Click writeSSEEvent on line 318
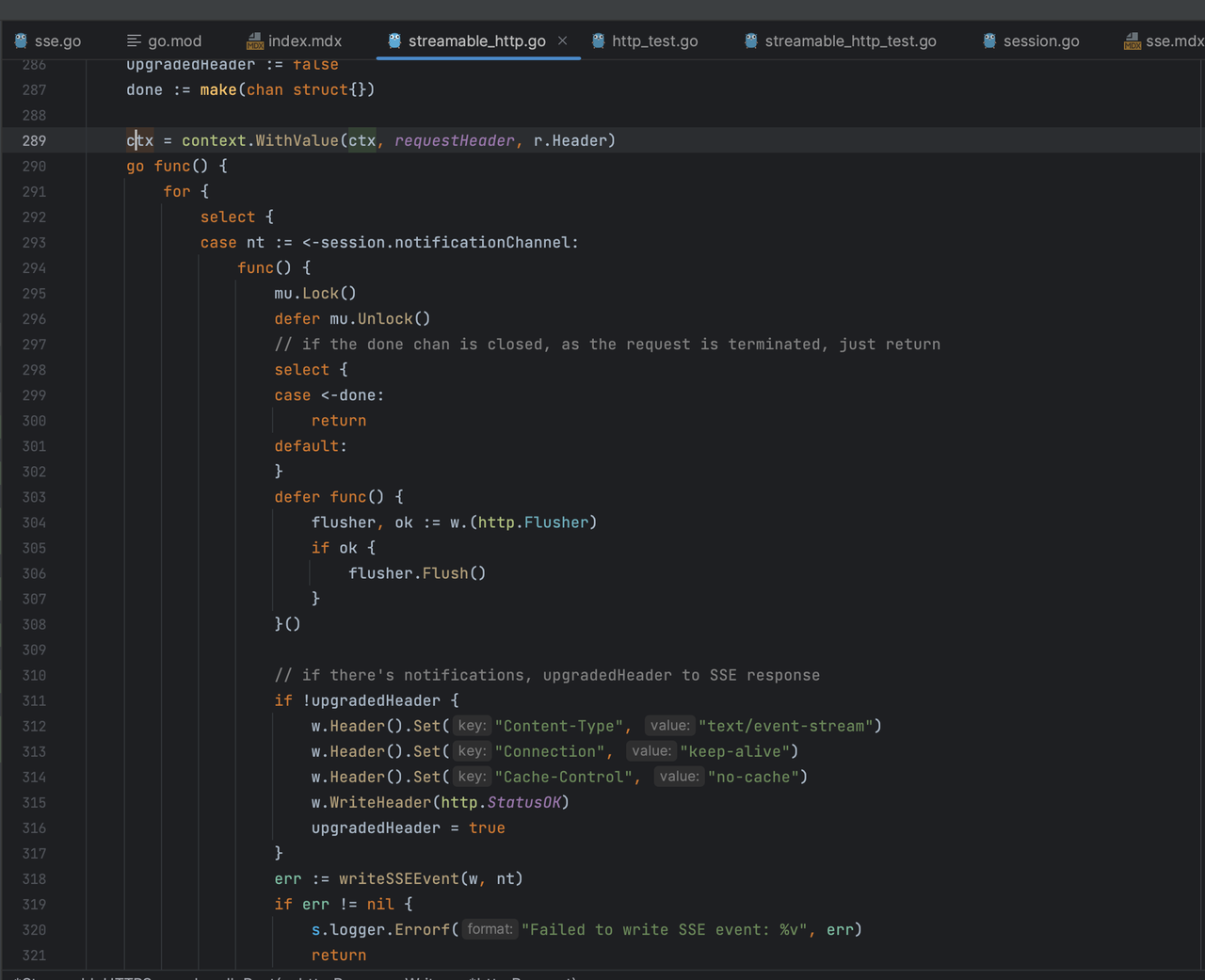Screen dimensions: 1205x980 399,877
